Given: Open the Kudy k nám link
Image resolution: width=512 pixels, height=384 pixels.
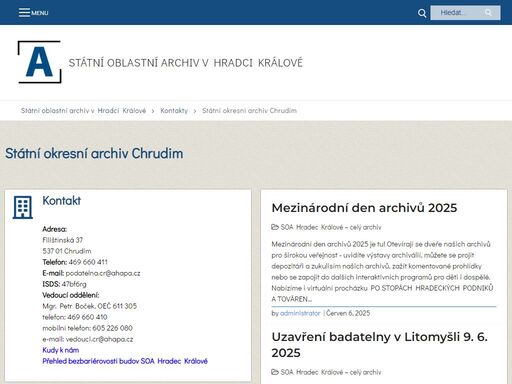Looking at the screenshot, I should [x=61, y=350].
